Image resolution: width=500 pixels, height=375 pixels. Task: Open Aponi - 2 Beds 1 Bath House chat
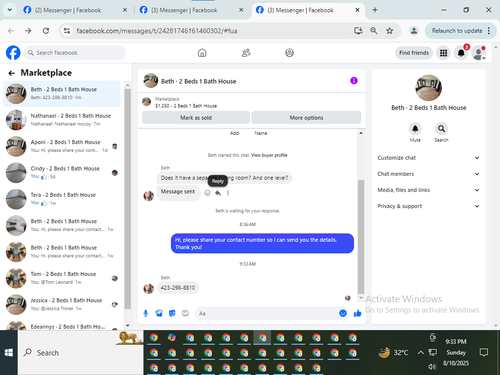[62, 146]
